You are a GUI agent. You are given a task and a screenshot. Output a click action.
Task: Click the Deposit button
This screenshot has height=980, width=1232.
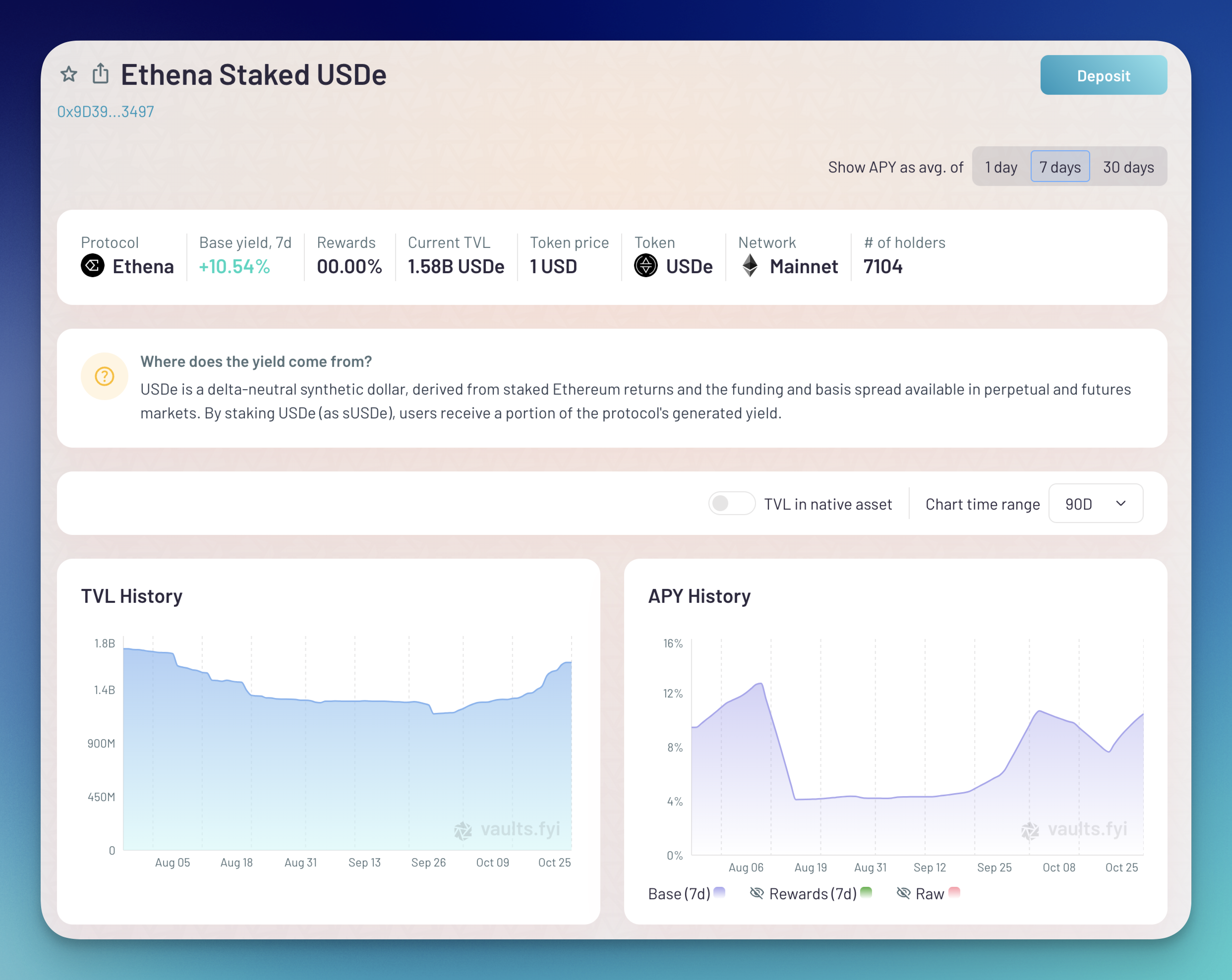click(x=1104, y=75)
